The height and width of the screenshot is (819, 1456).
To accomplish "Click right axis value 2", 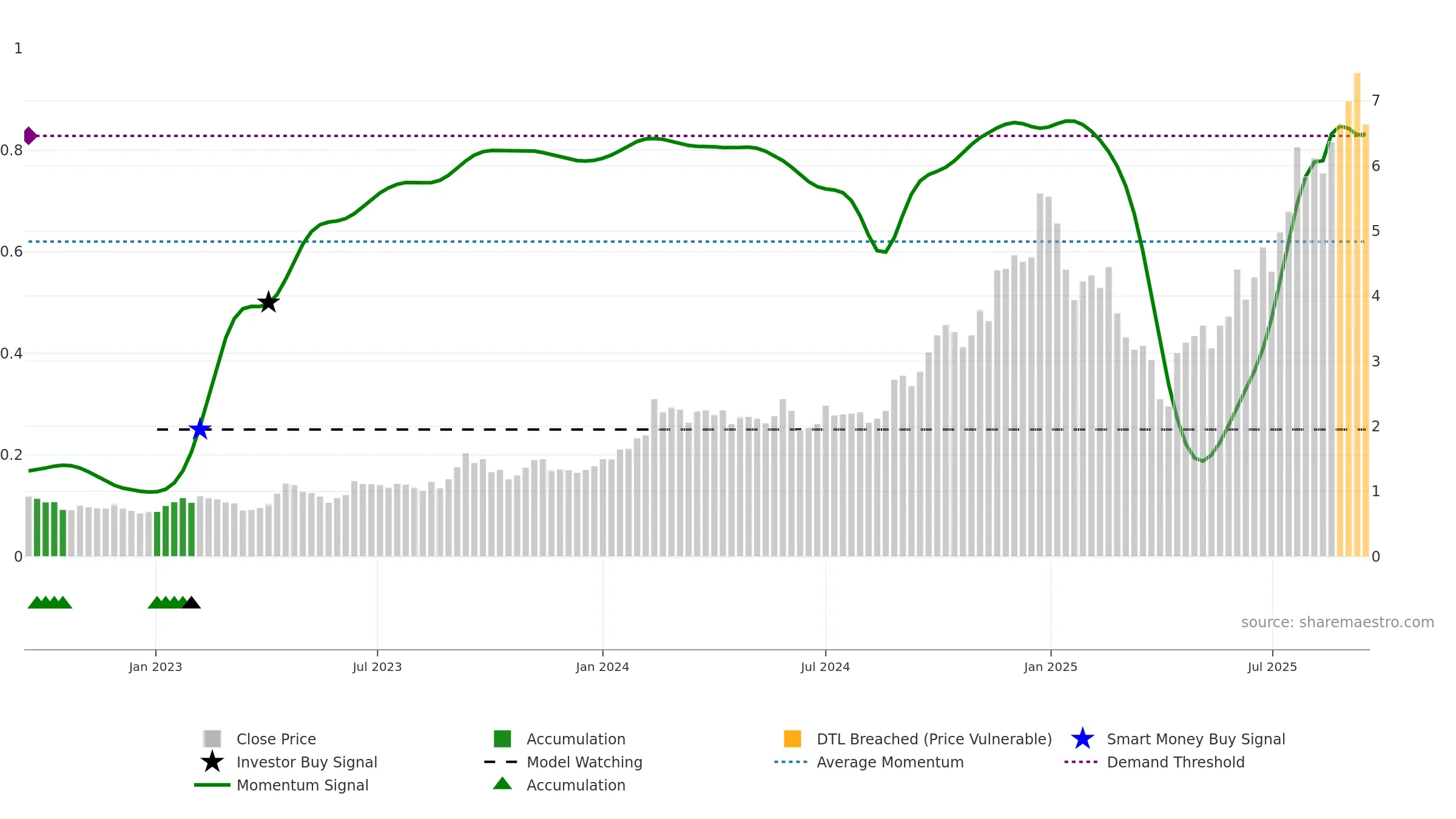I will click(x=1376, y=426).
